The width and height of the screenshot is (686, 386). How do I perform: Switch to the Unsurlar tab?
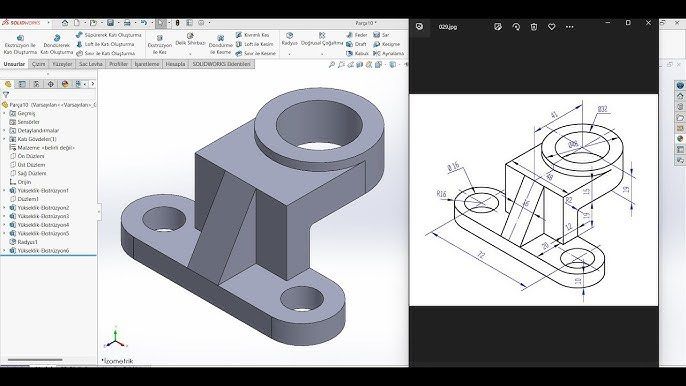14,64
